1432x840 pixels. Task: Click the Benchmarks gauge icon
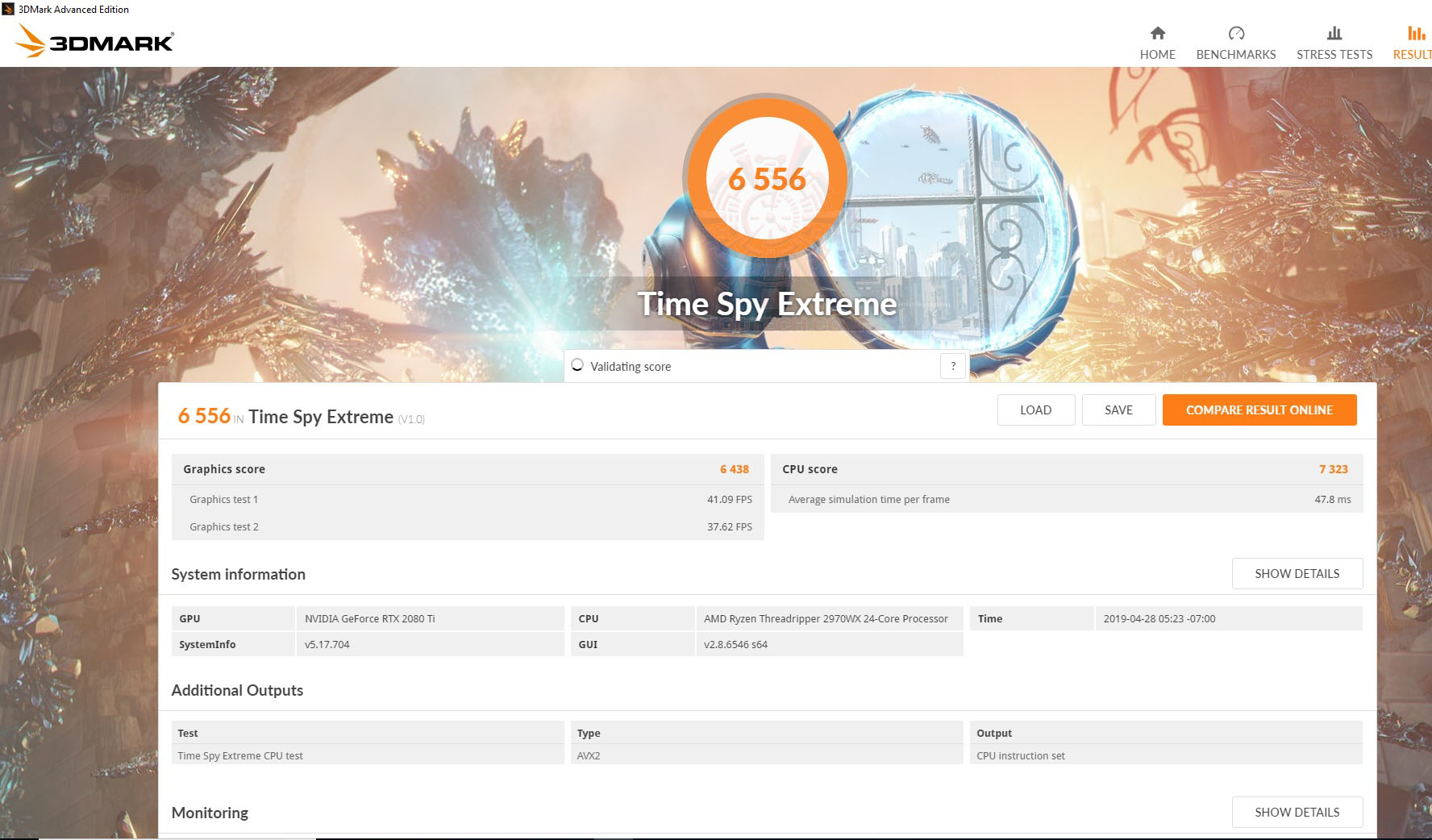(x=1236, y=33)
